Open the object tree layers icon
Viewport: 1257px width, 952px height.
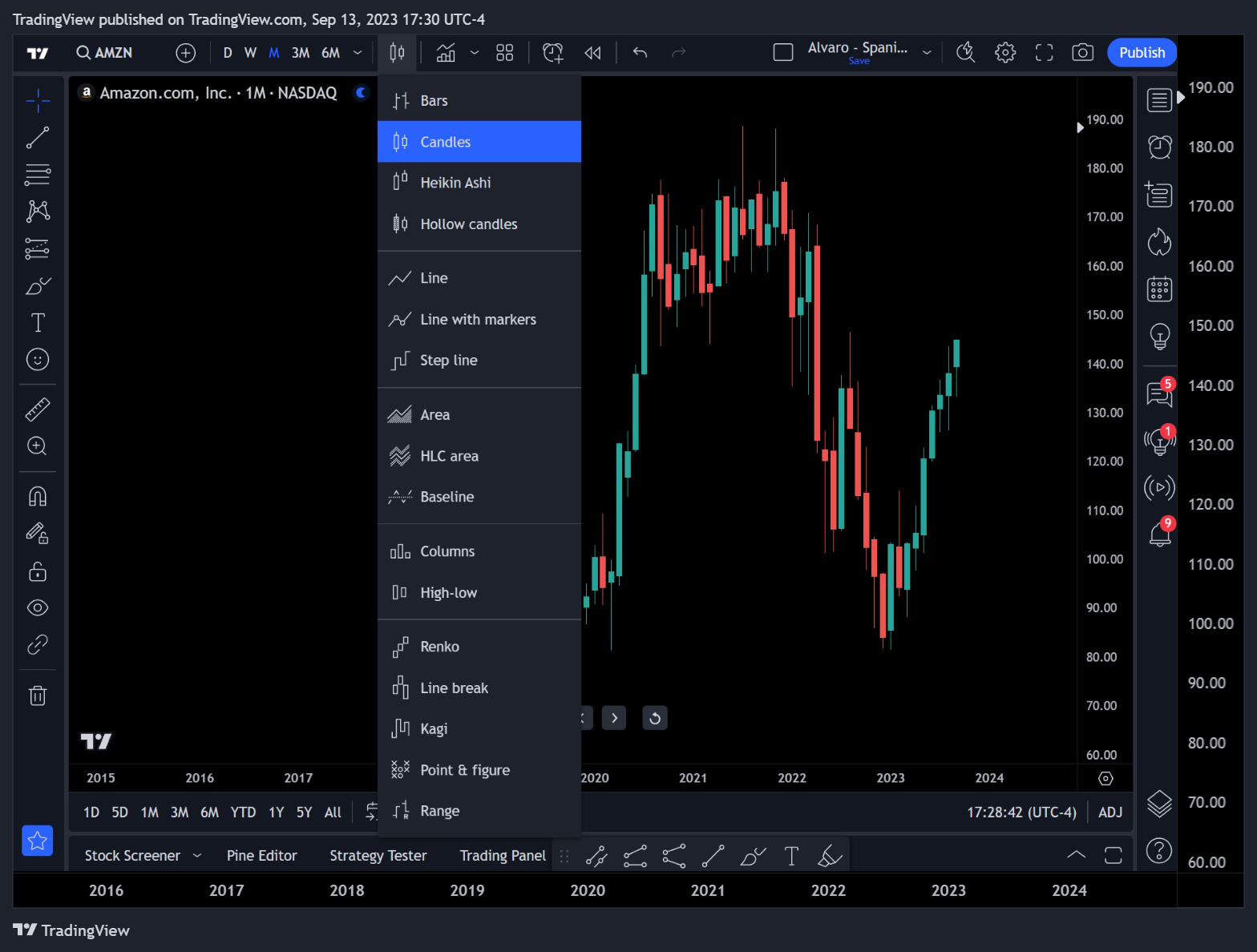(1159, 804)
